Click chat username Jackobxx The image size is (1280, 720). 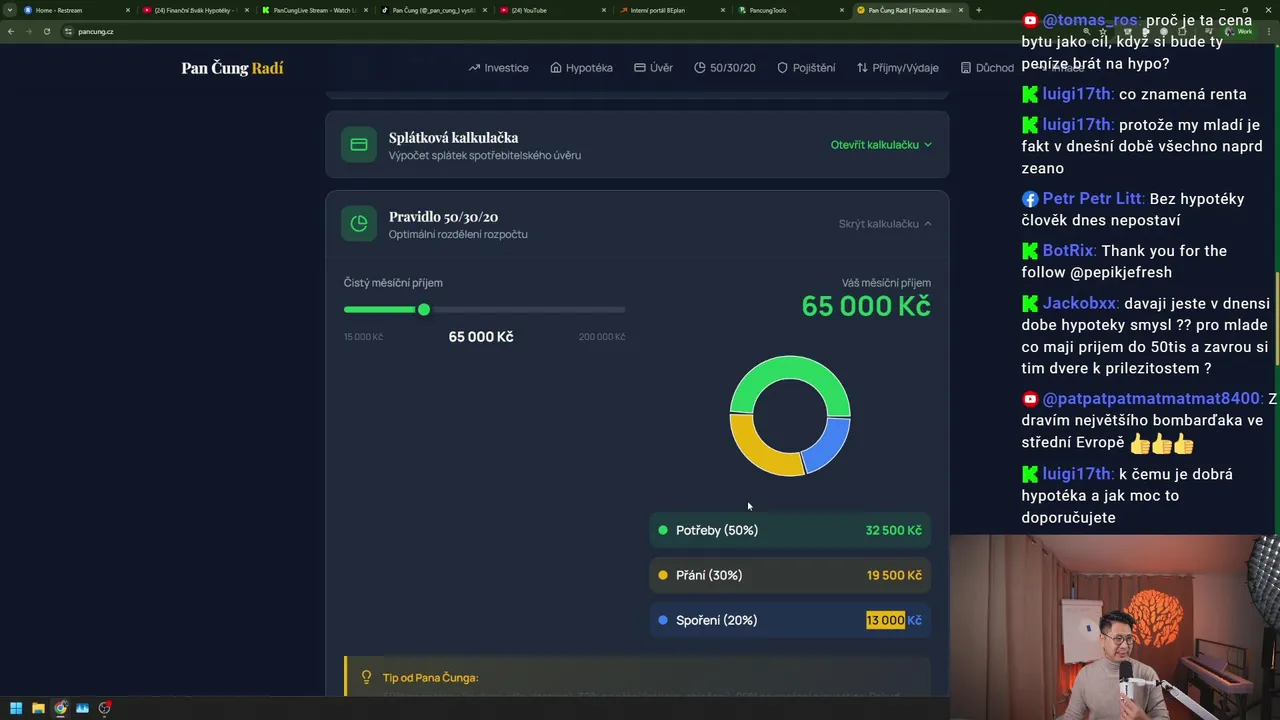[1080, 303]
